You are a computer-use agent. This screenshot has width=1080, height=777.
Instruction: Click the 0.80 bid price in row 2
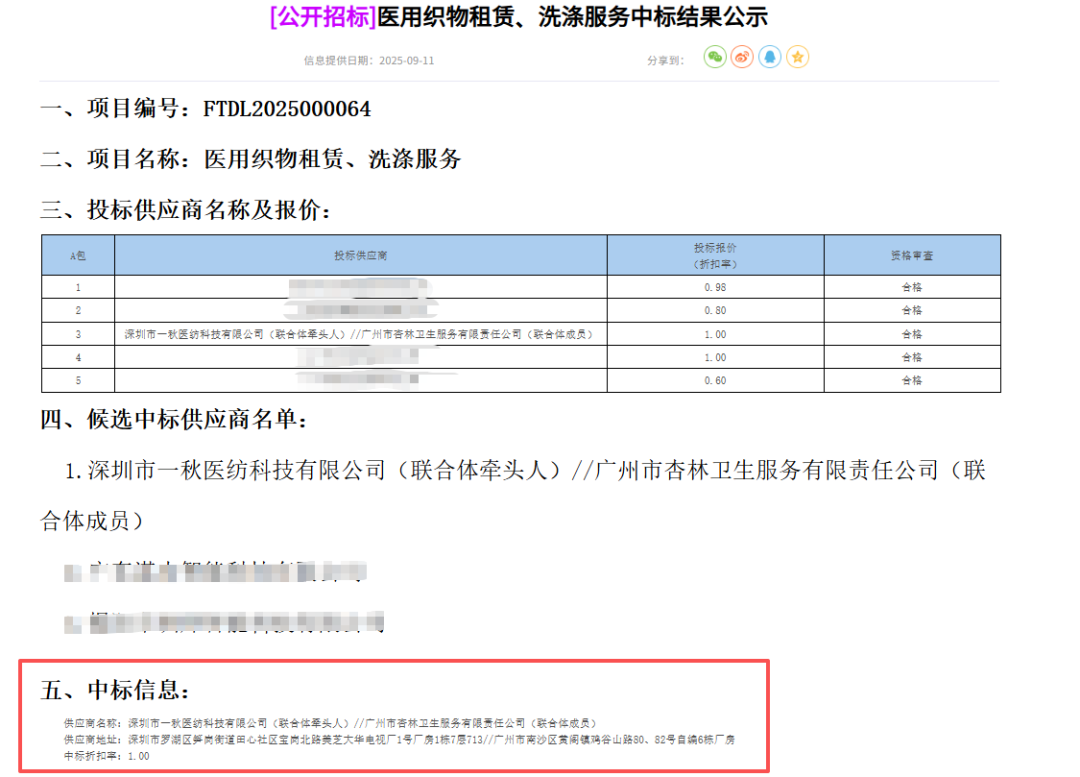(715, 311)
